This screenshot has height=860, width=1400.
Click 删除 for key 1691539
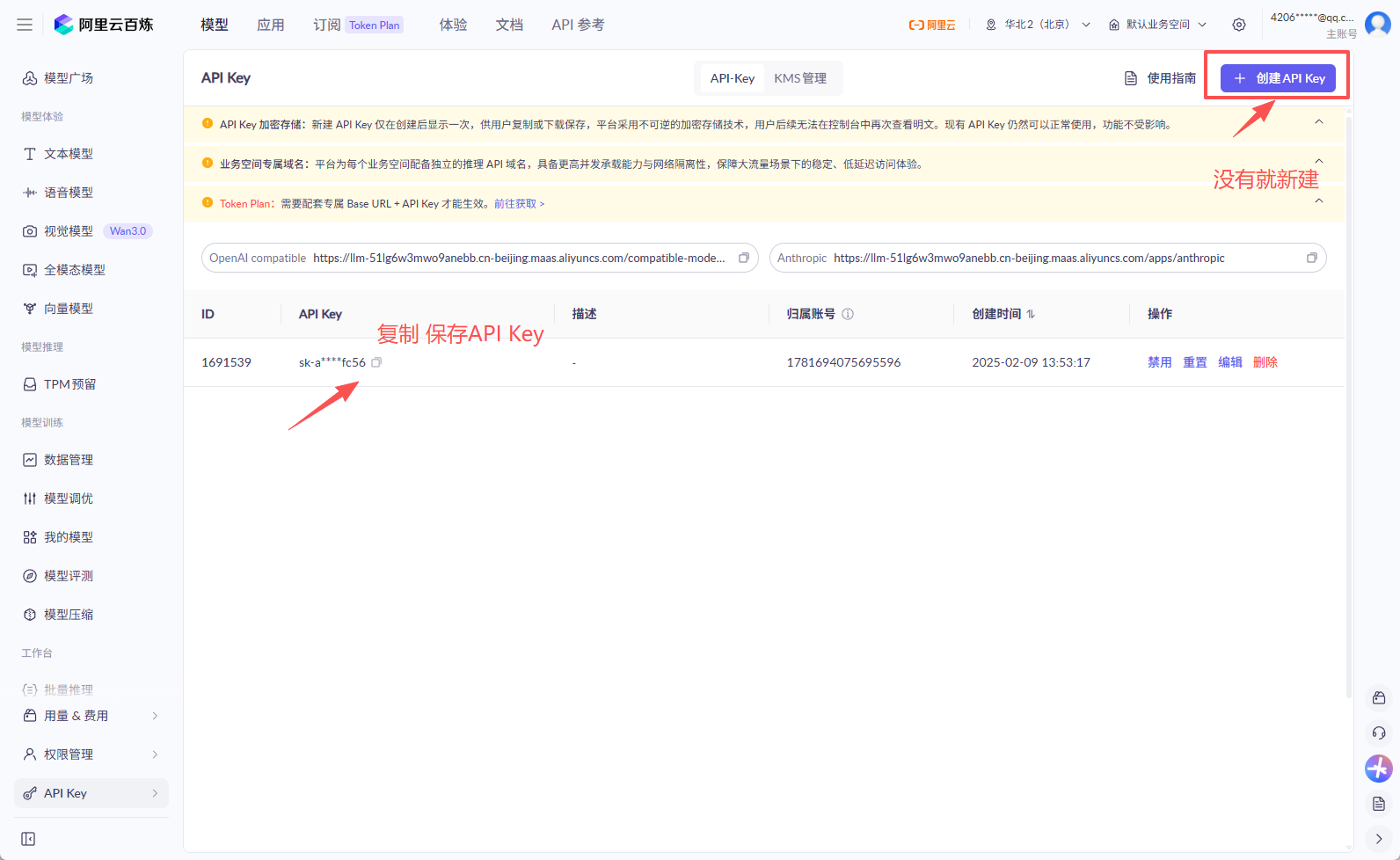coord(1265,362)
